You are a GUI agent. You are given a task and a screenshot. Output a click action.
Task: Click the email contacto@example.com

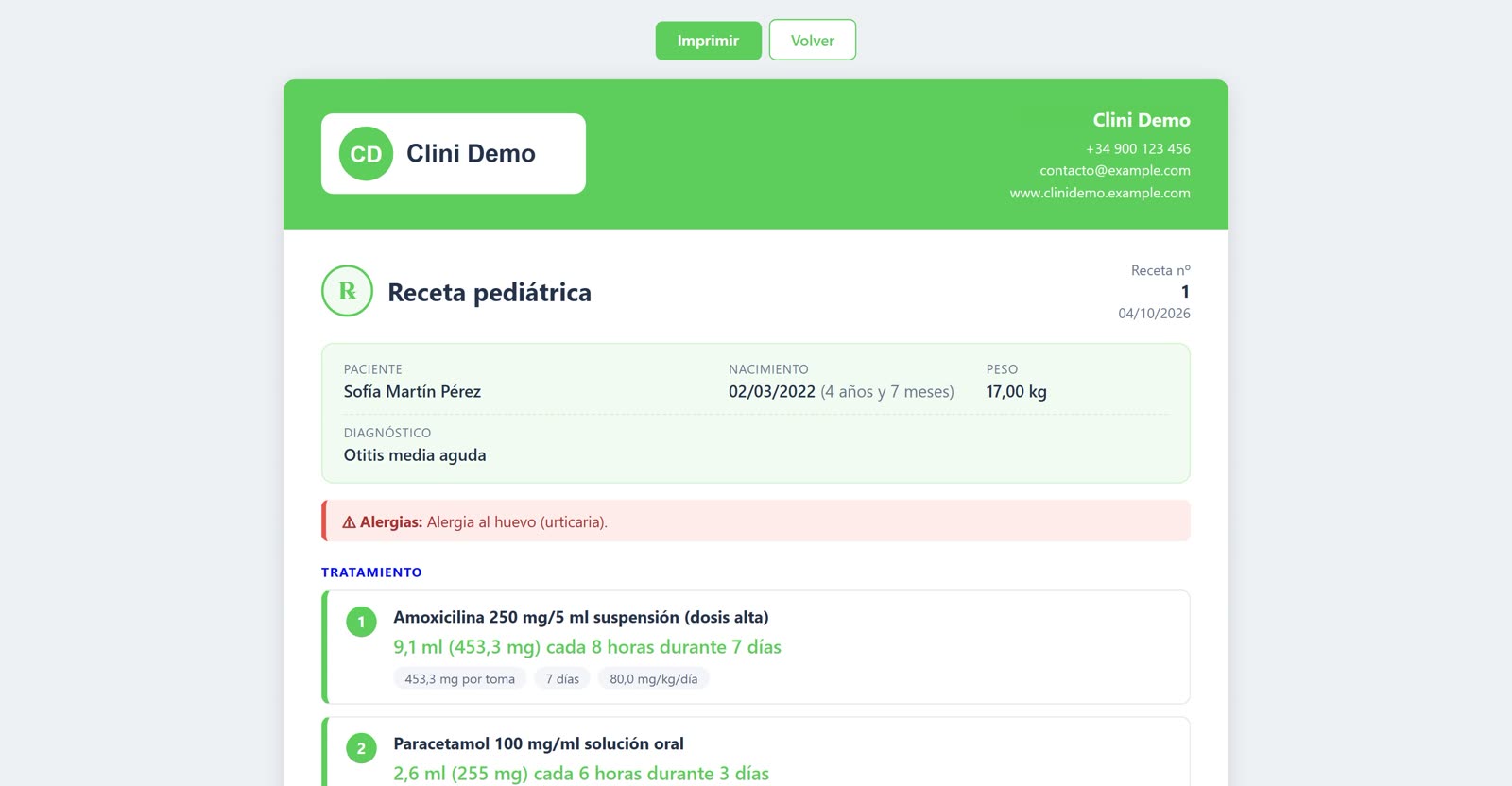click(x=1115, y=170)
